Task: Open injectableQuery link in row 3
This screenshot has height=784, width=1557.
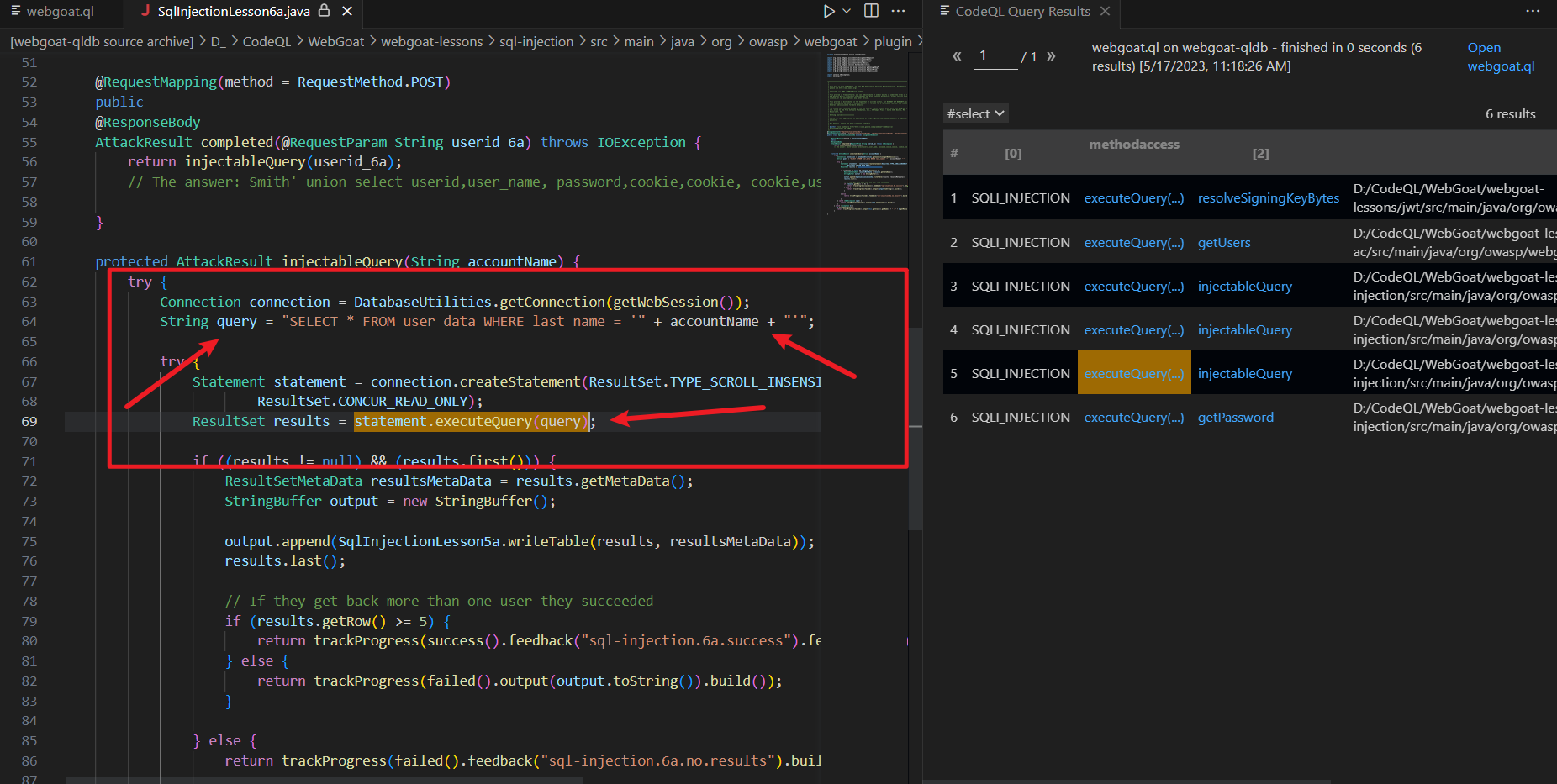Action: (x=1244, y=287)
